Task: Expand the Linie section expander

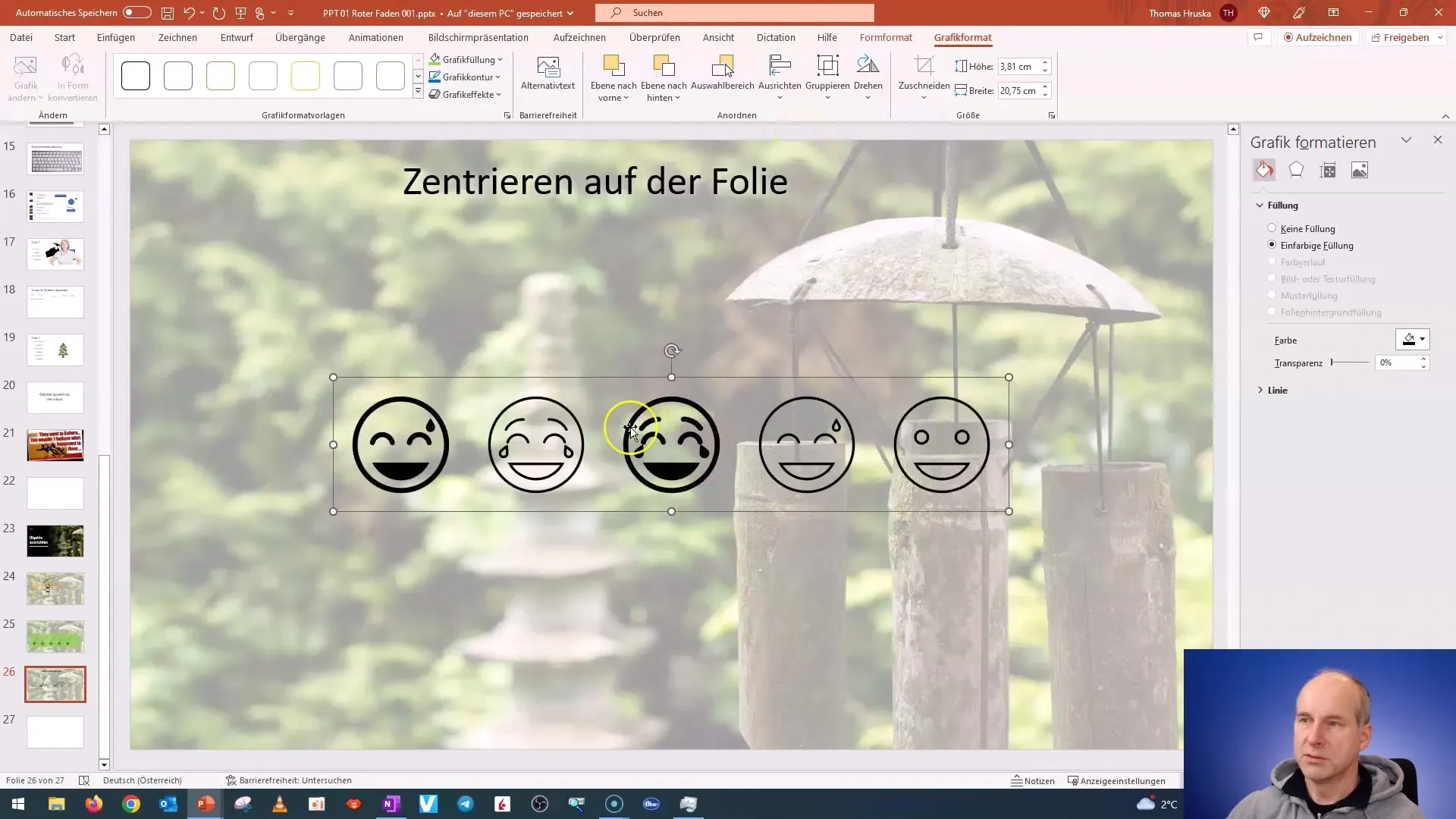Action: [x=1261, y=389]
